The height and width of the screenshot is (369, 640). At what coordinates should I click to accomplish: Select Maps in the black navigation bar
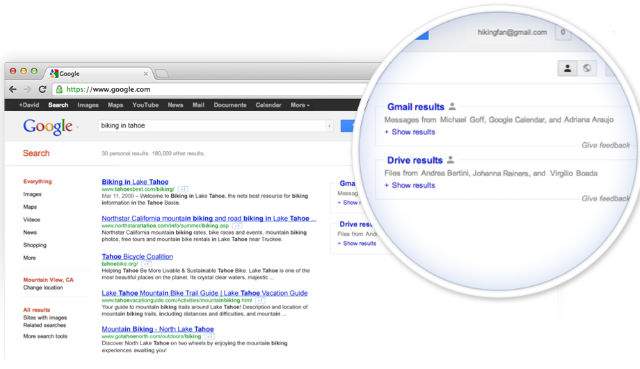116,105
